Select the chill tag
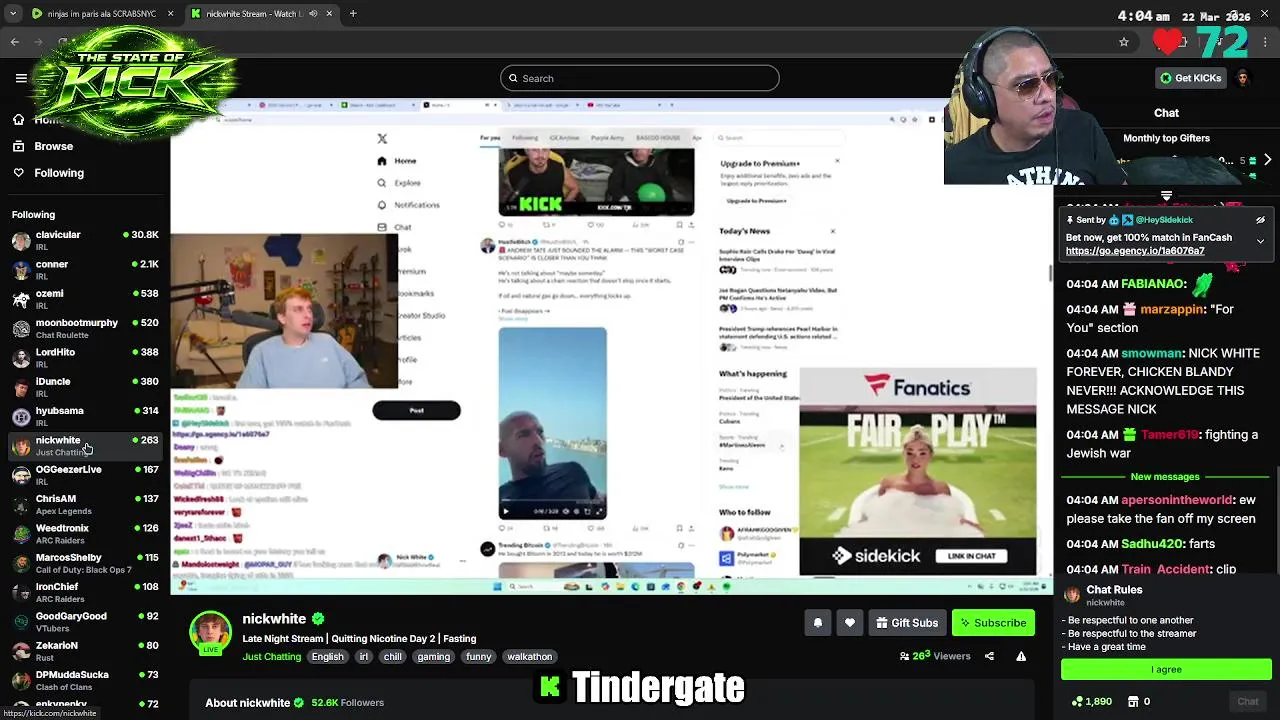Image resolution: width=1280 pixels, height=720 pixels. click(x=393, y=657)
